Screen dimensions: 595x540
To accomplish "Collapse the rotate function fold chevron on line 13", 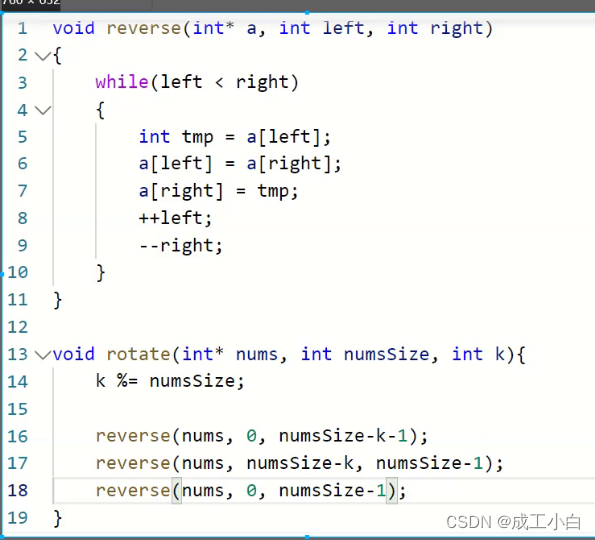I will point(43,355).
